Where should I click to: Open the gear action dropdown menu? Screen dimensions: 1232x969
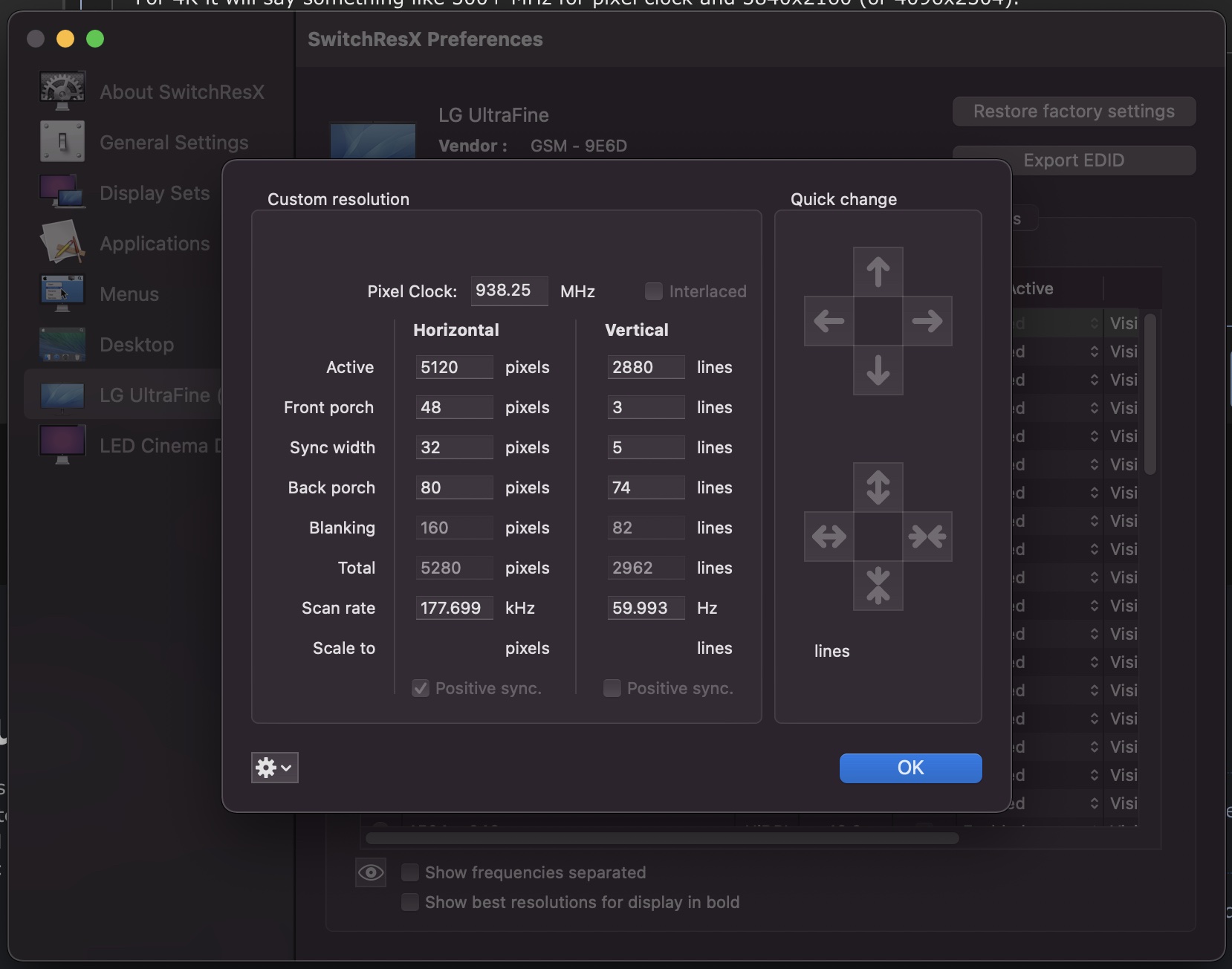(275, 768)
